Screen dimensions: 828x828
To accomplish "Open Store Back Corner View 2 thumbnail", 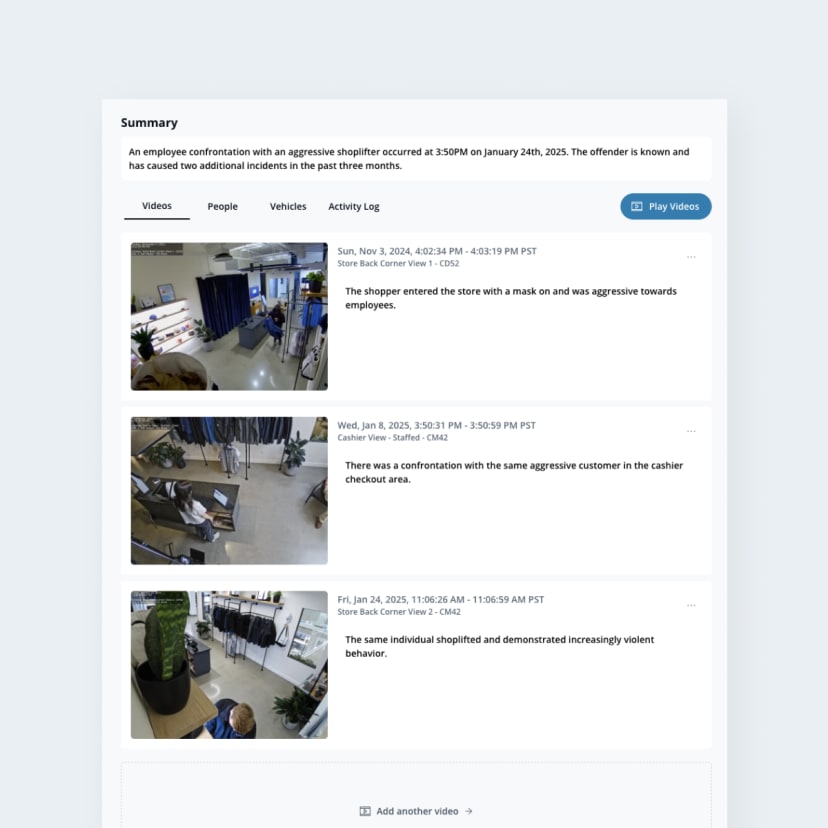I will [229, 665].
